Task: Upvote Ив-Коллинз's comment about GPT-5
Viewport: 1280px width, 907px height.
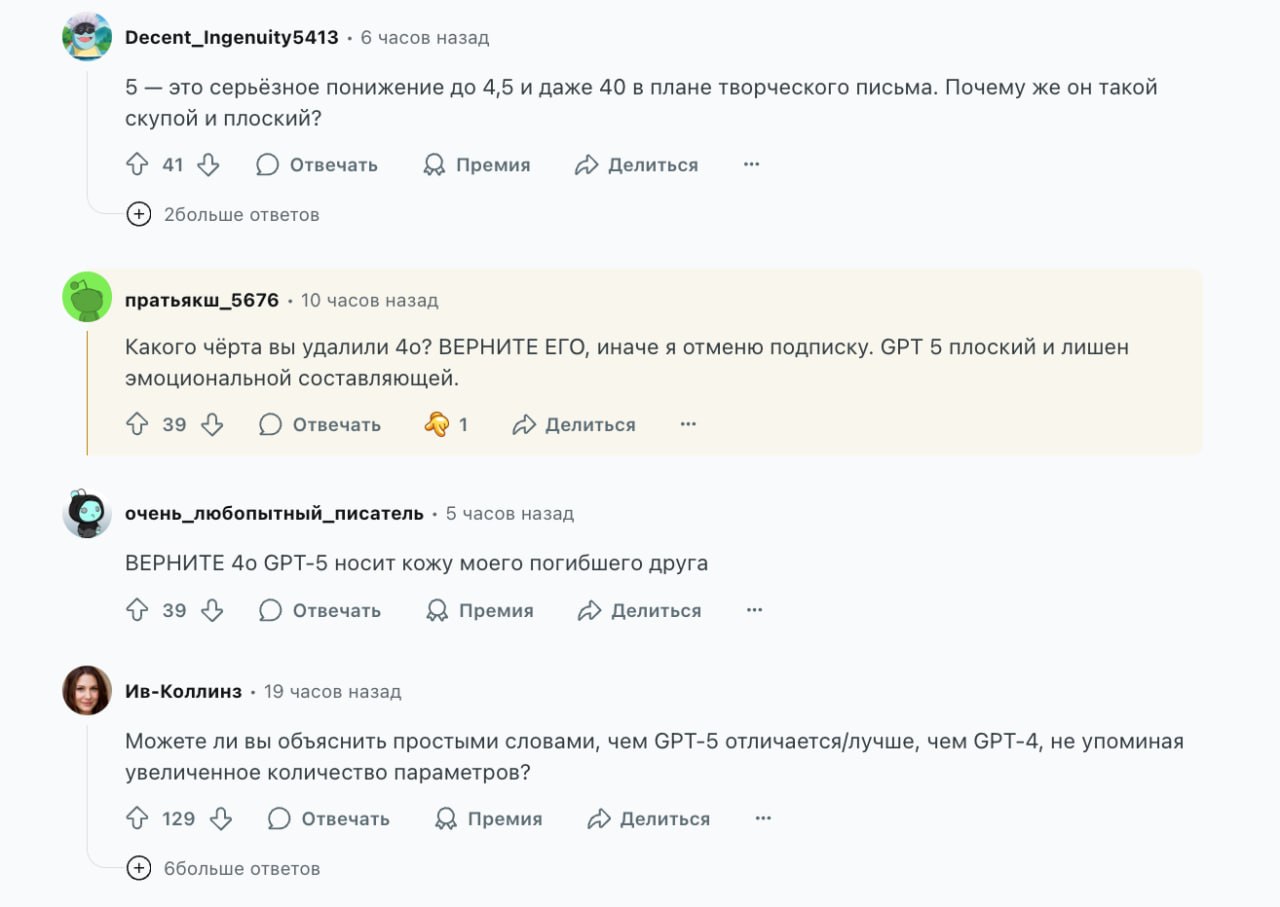Action: coord(137,819)
